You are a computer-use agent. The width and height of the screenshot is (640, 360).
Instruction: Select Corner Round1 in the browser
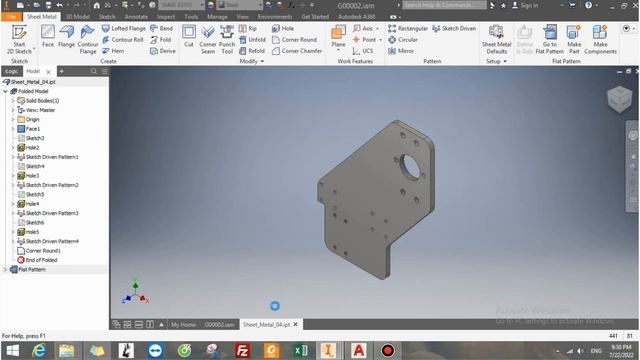(x=39, y=251)
